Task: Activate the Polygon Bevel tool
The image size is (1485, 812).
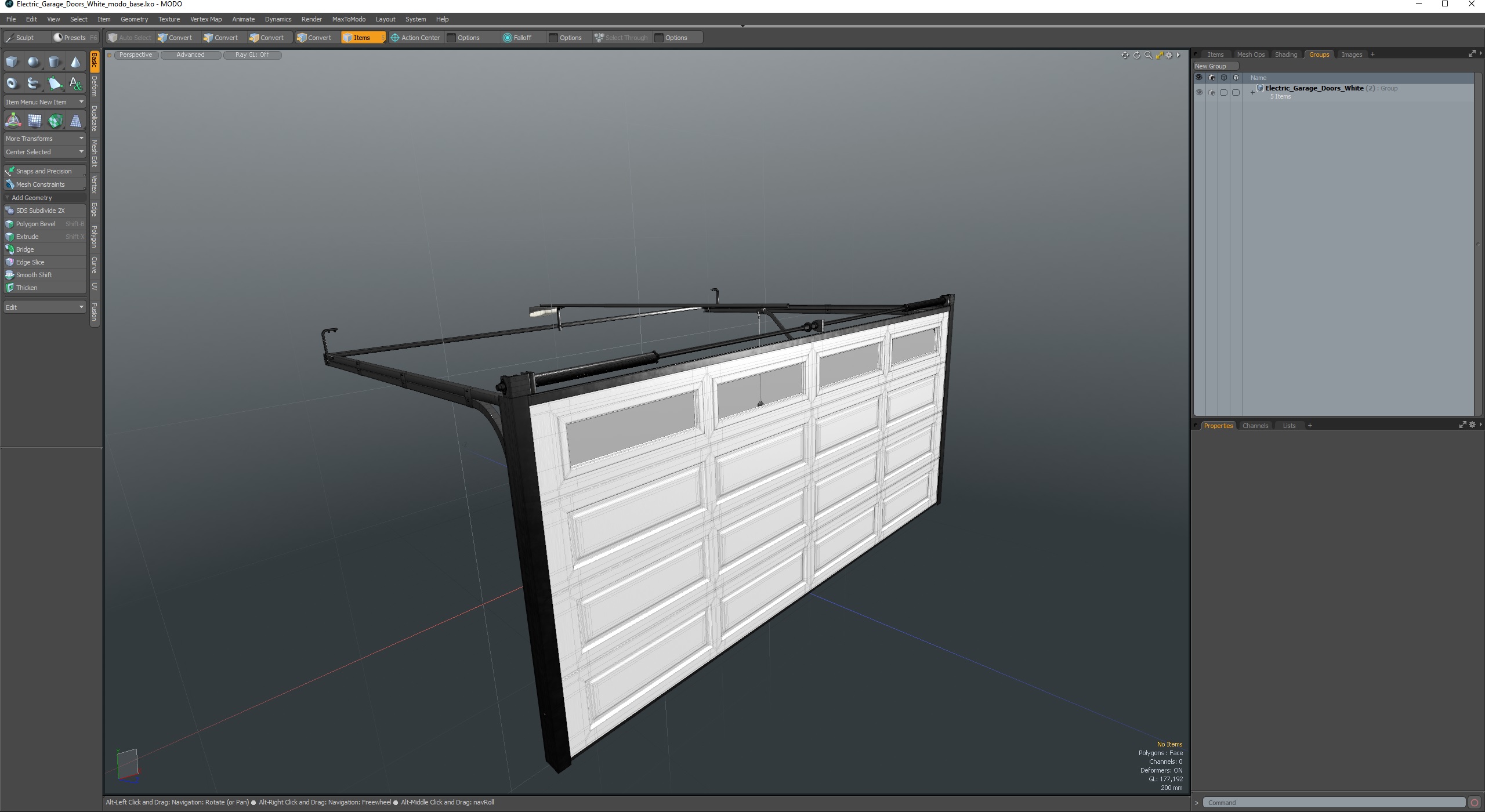Action: click(x=45, y=224)
